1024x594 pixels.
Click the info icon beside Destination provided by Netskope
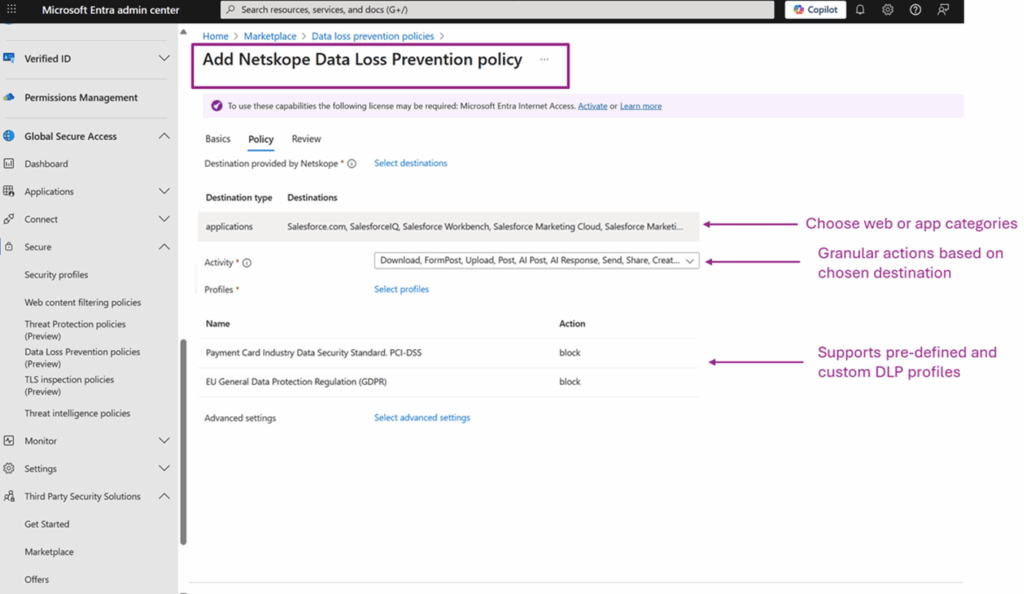[x=352, y=163]
